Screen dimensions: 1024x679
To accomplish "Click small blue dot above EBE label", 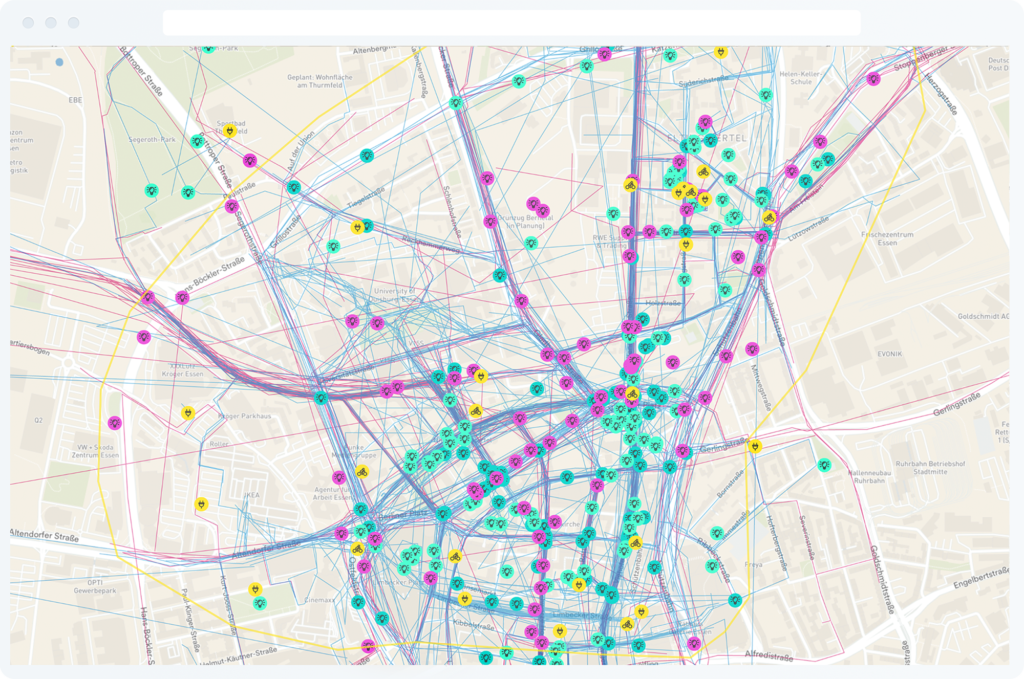I will tap(59, 62).
